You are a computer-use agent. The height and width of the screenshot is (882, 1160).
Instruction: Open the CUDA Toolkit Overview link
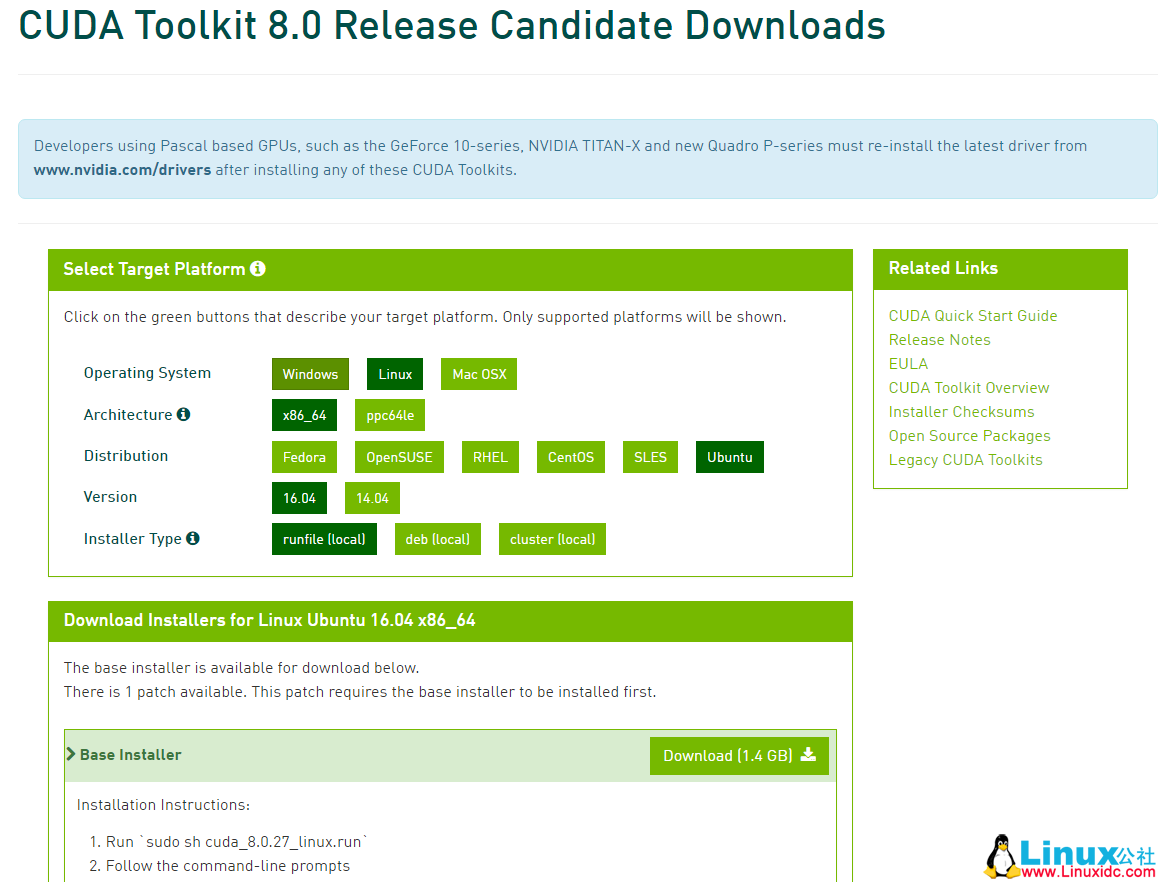[969, 388]
